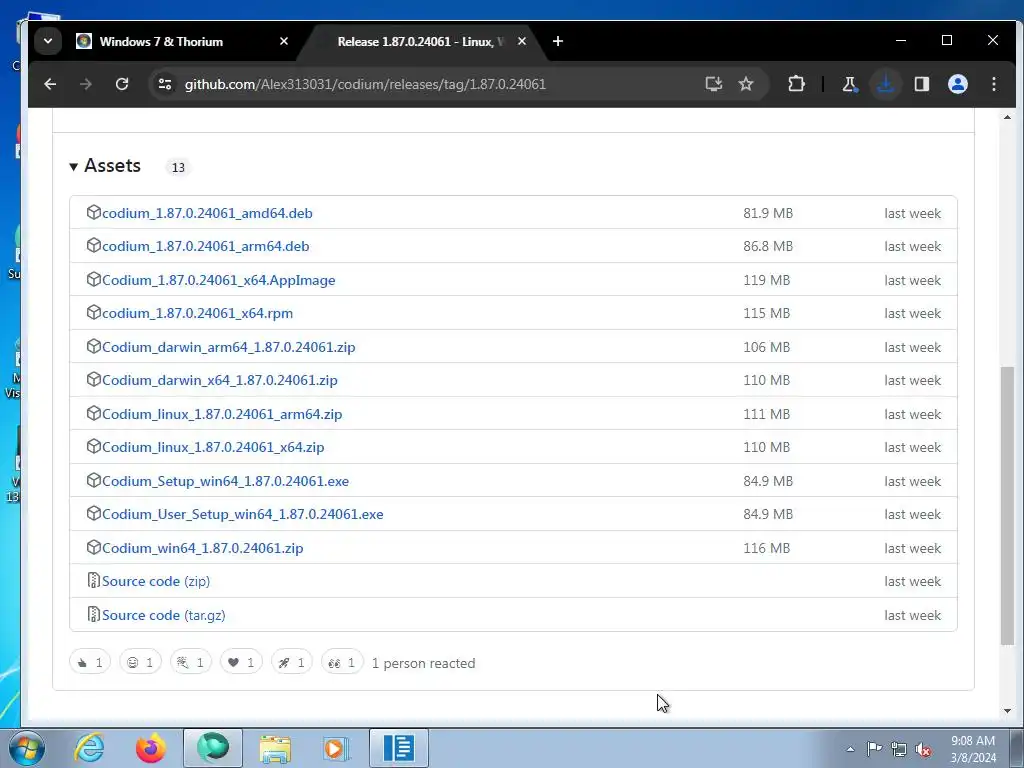Image resolution: width=1024 pixels, height=768 pixels.
Task: Open a new browser tab
Action: [x=558, y=41]
